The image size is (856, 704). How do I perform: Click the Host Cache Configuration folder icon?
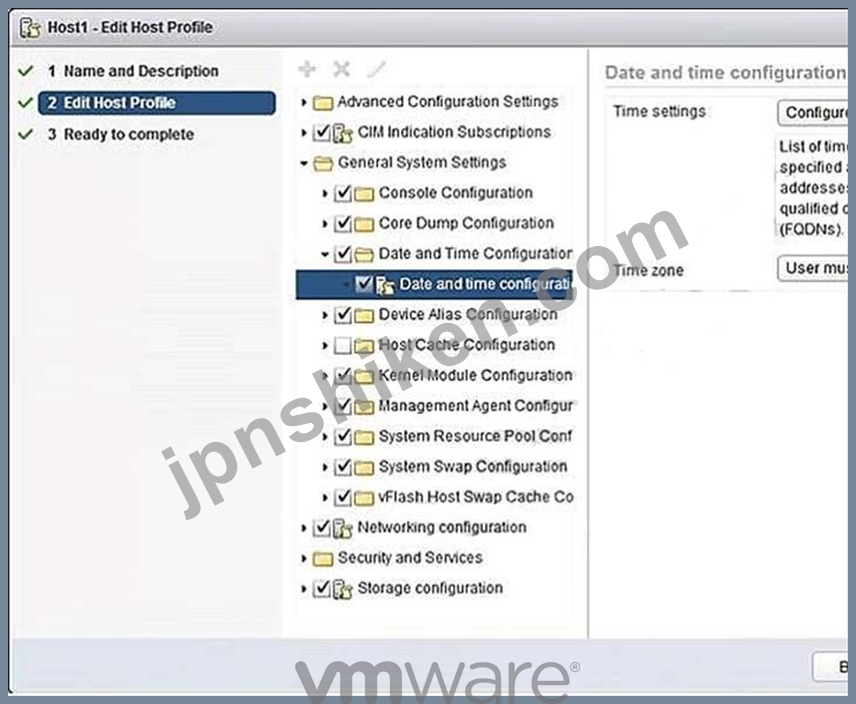[x=364, y=346]
